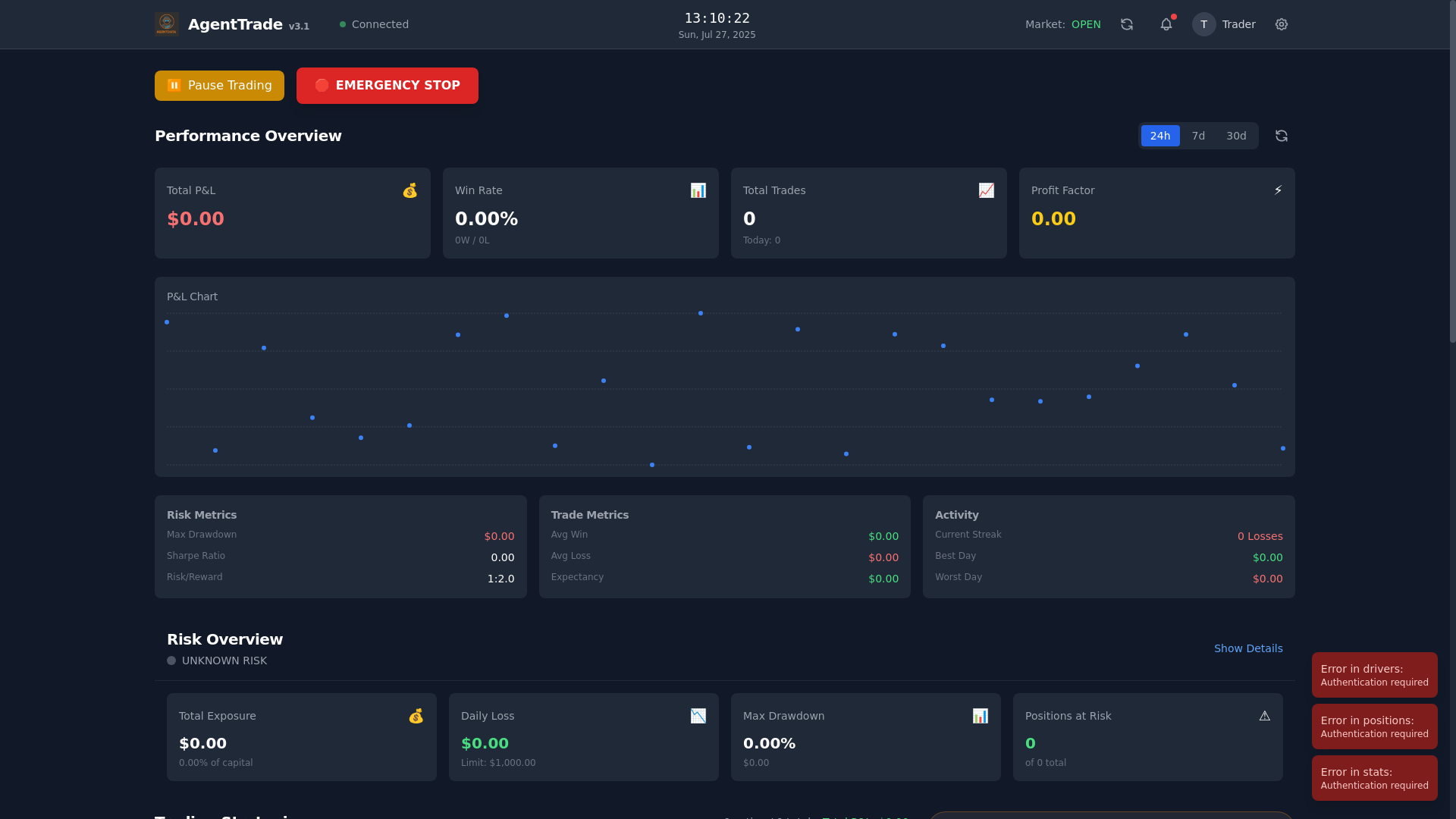This screenshot has width=1456, height=819.
Task: Click money bag icon on Total P&L card
Action: 410,190
